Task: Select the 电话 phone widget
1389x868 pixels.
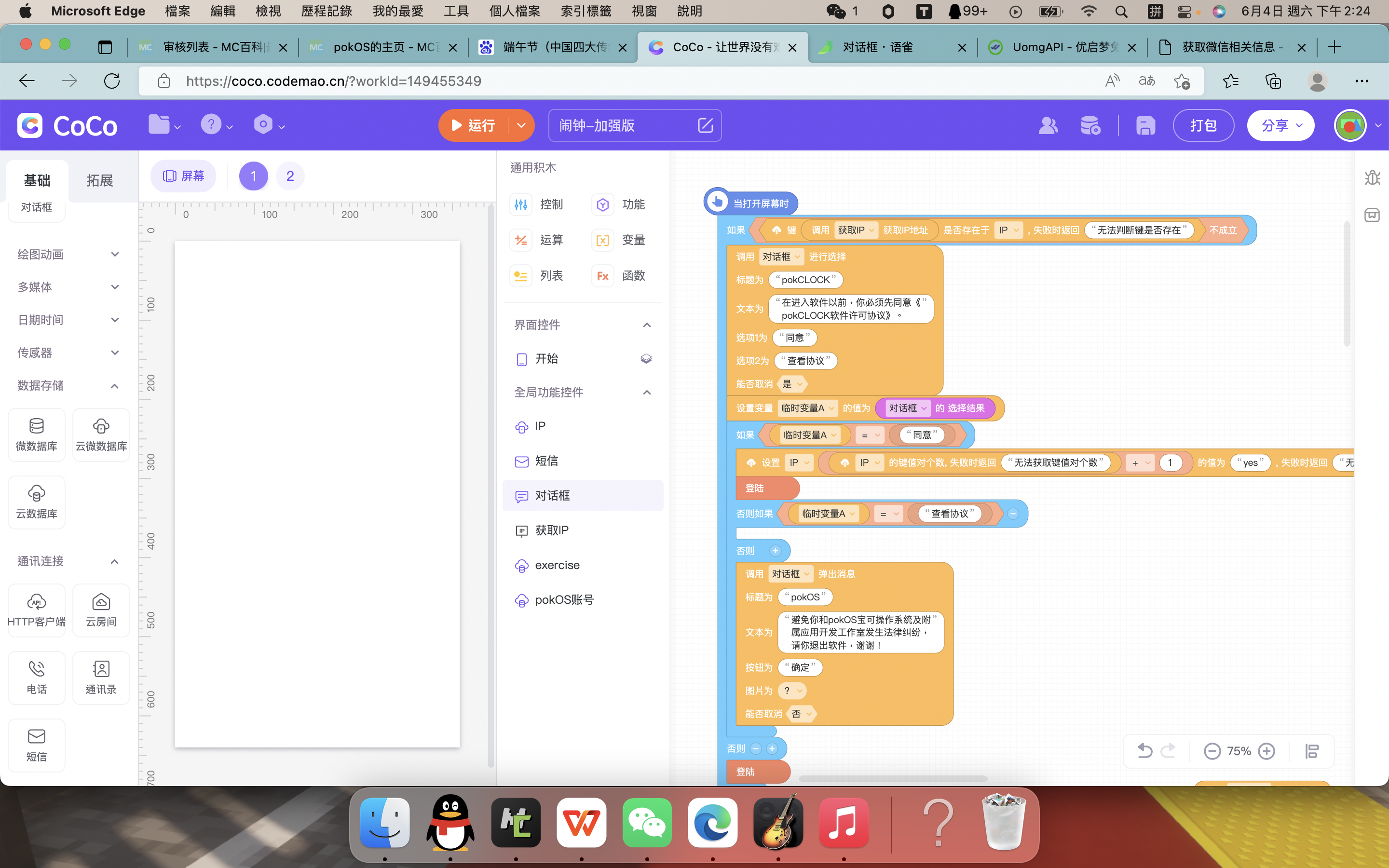Action: 37,678
